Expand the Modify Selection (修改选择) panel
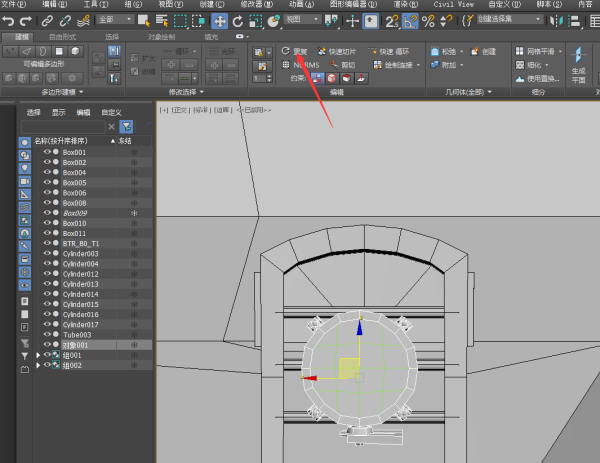 point(186,92)
